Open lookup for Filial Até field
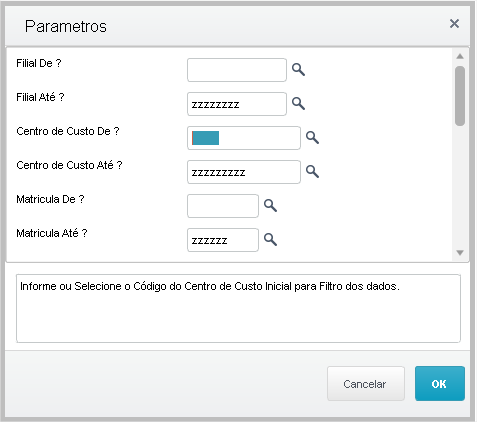 pyautogui.click(x=298, y=104)
